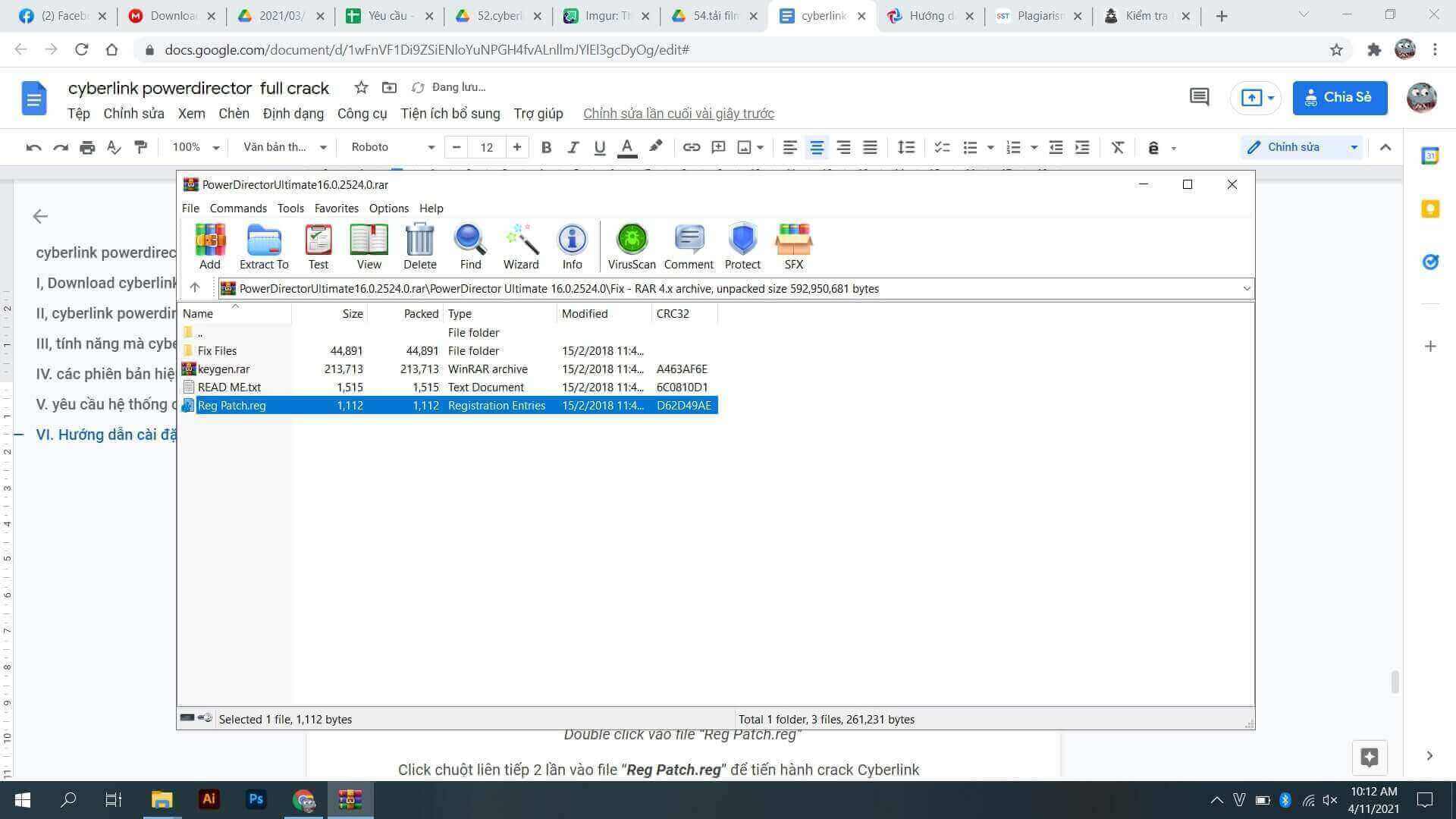The height and width of the screenshot is (819, 1456).
Task: Click the View file icon in WinRAR
Action: pyautogui.click(x=369, y=246)
